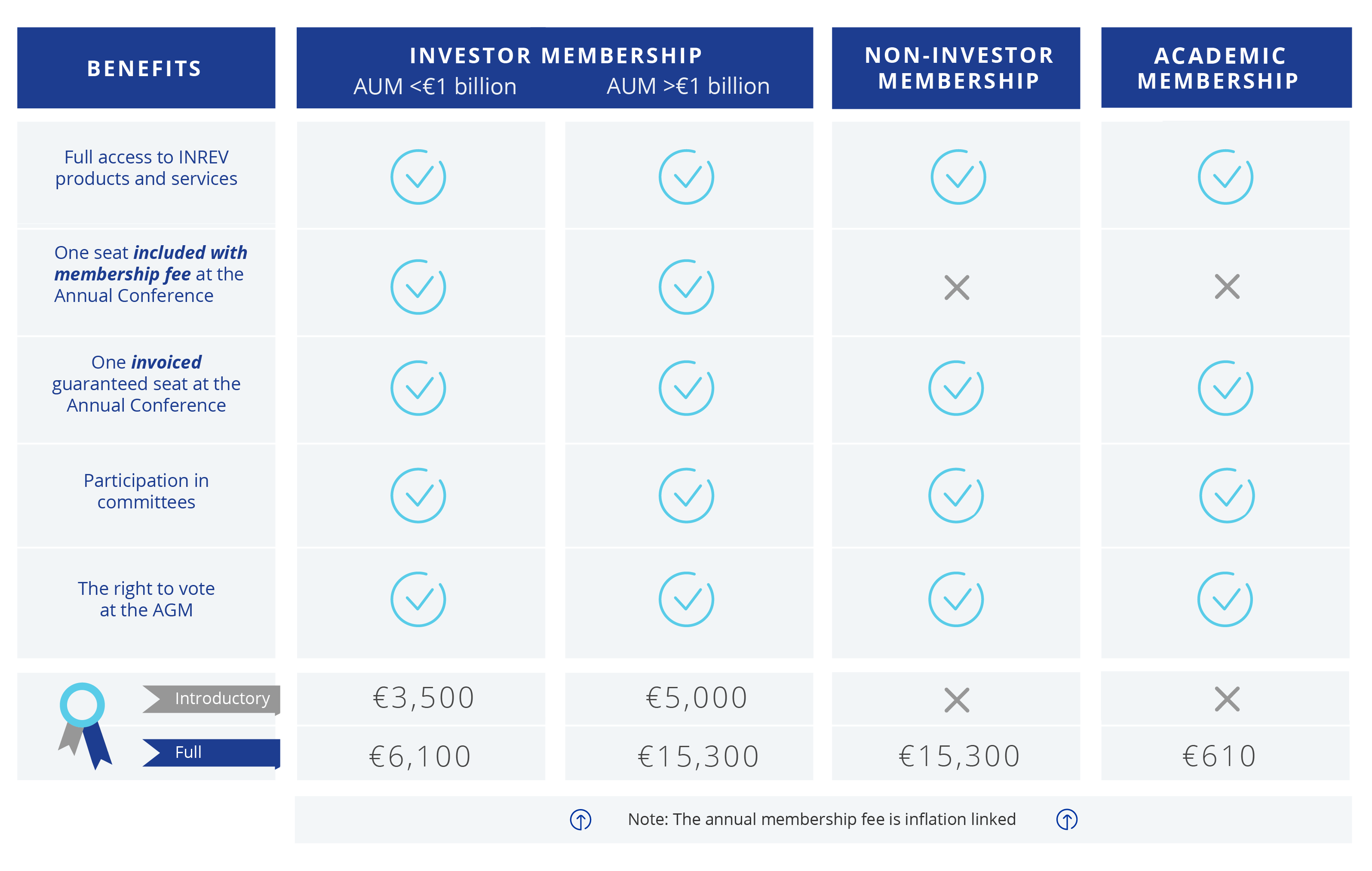
Task: Click the Academic X mark for included conference seat
Action: (1227, 287)
